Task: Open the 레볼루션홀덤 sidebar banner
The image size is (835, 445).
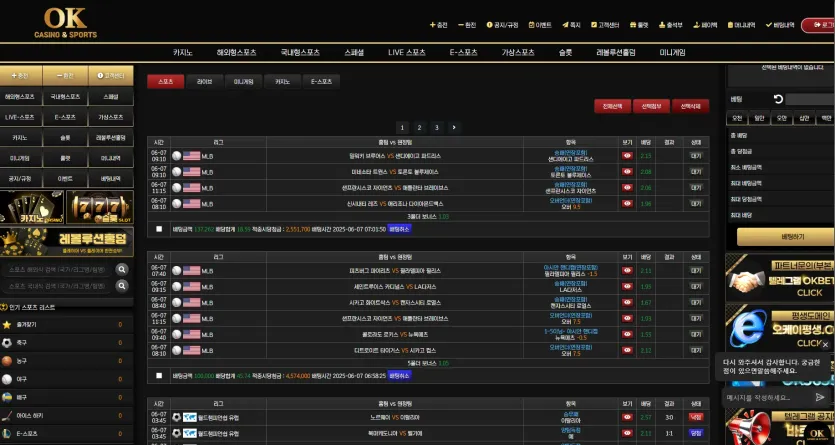Action: click(67, 242)
